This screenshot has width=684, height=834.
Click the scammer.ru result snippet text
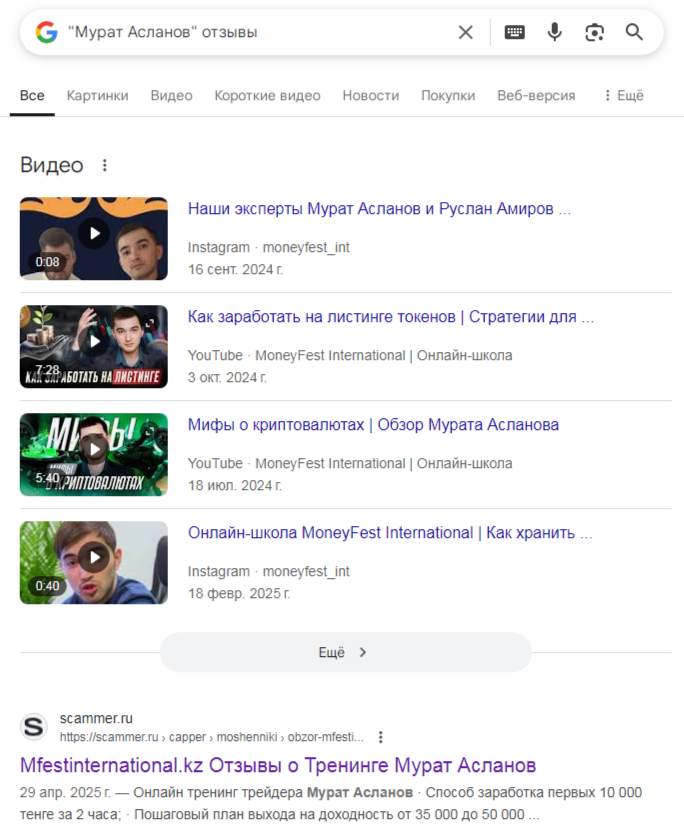[x=331, y=804]
